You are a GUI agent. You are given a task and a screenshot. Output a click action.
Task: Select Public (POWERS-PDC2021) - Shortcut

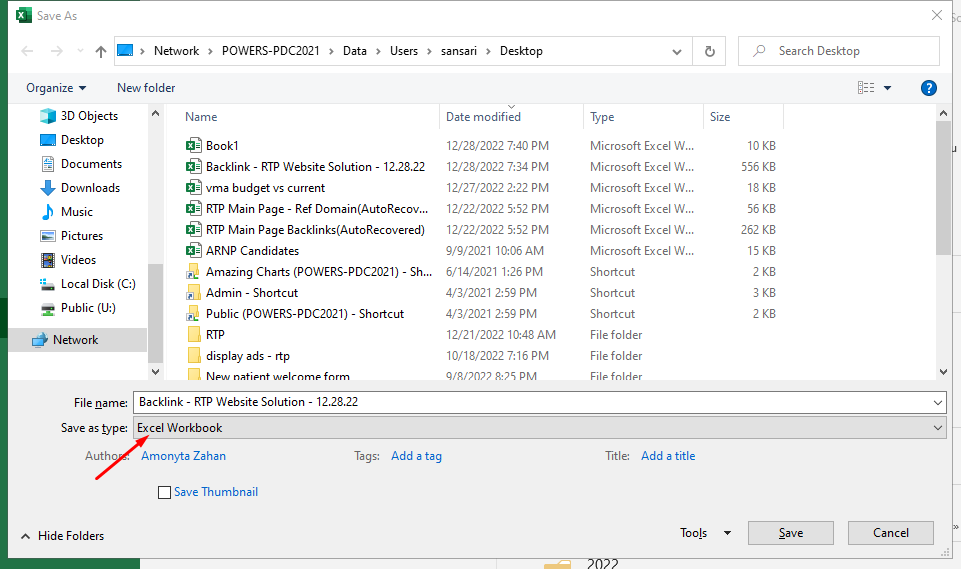click(305, 313)
